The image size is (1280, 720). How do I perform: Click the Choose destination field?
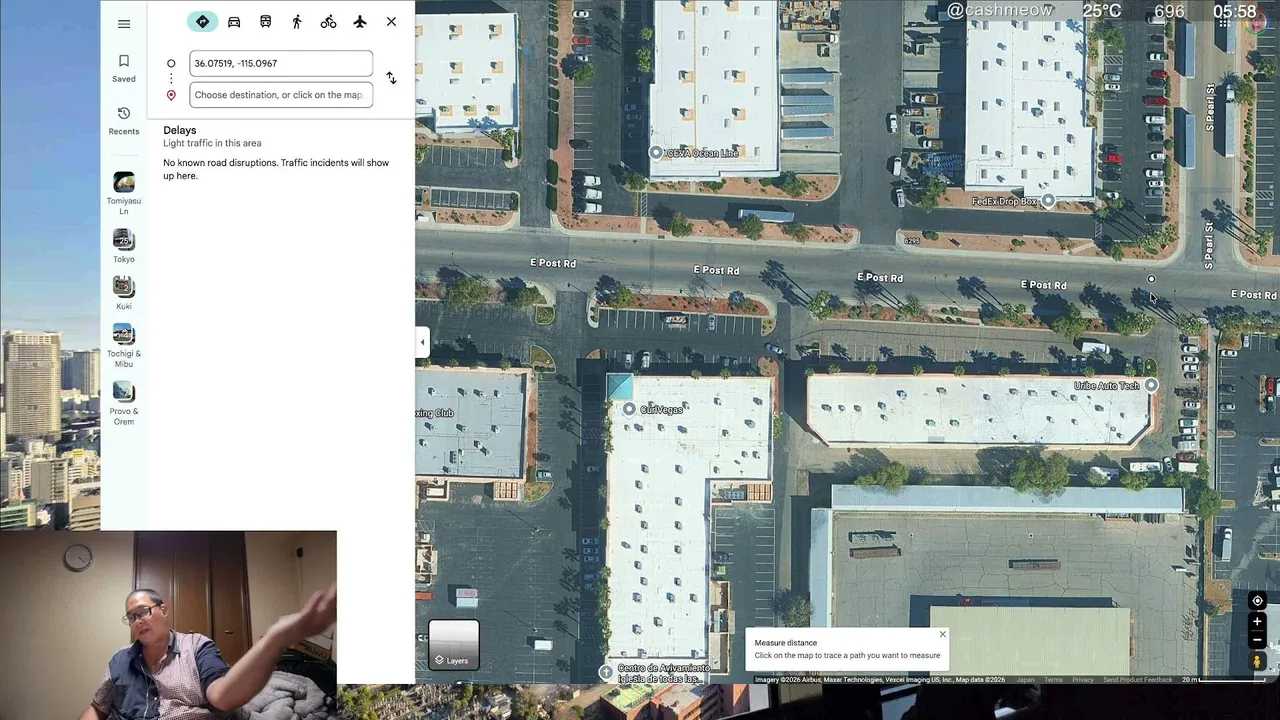point(281,95)
